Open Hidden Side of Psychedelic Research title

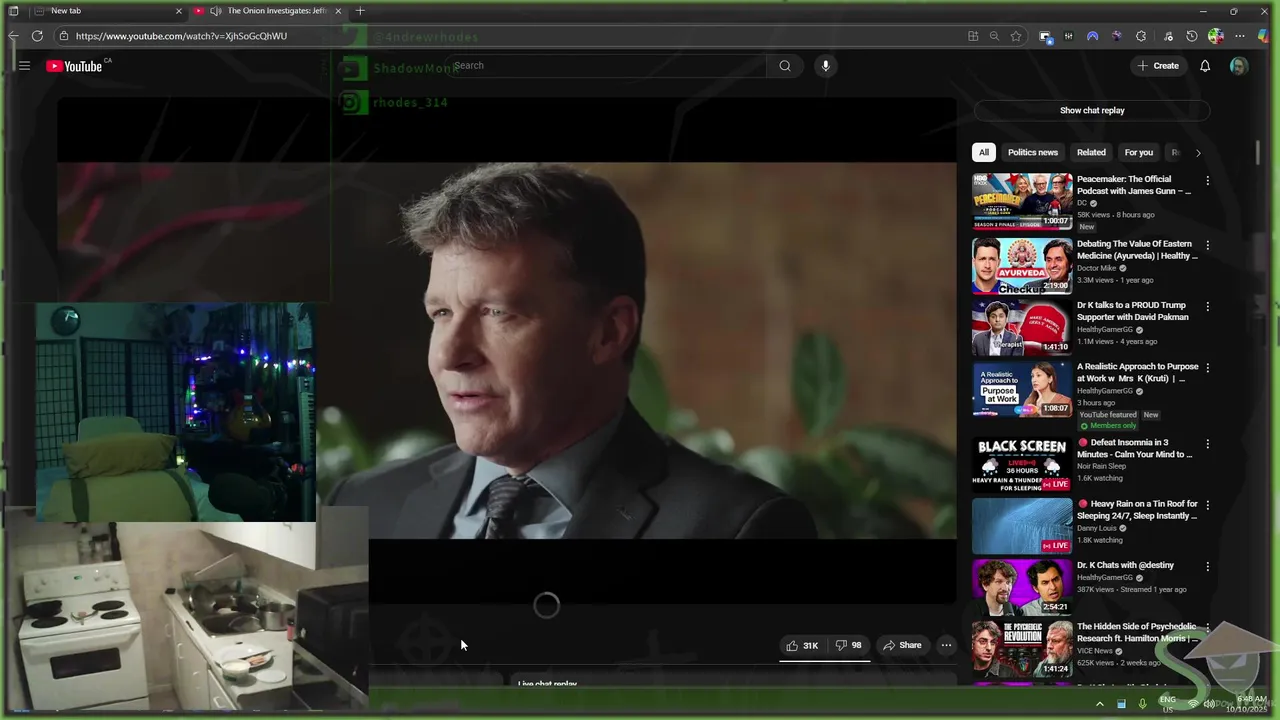[x=1136, y=632]
